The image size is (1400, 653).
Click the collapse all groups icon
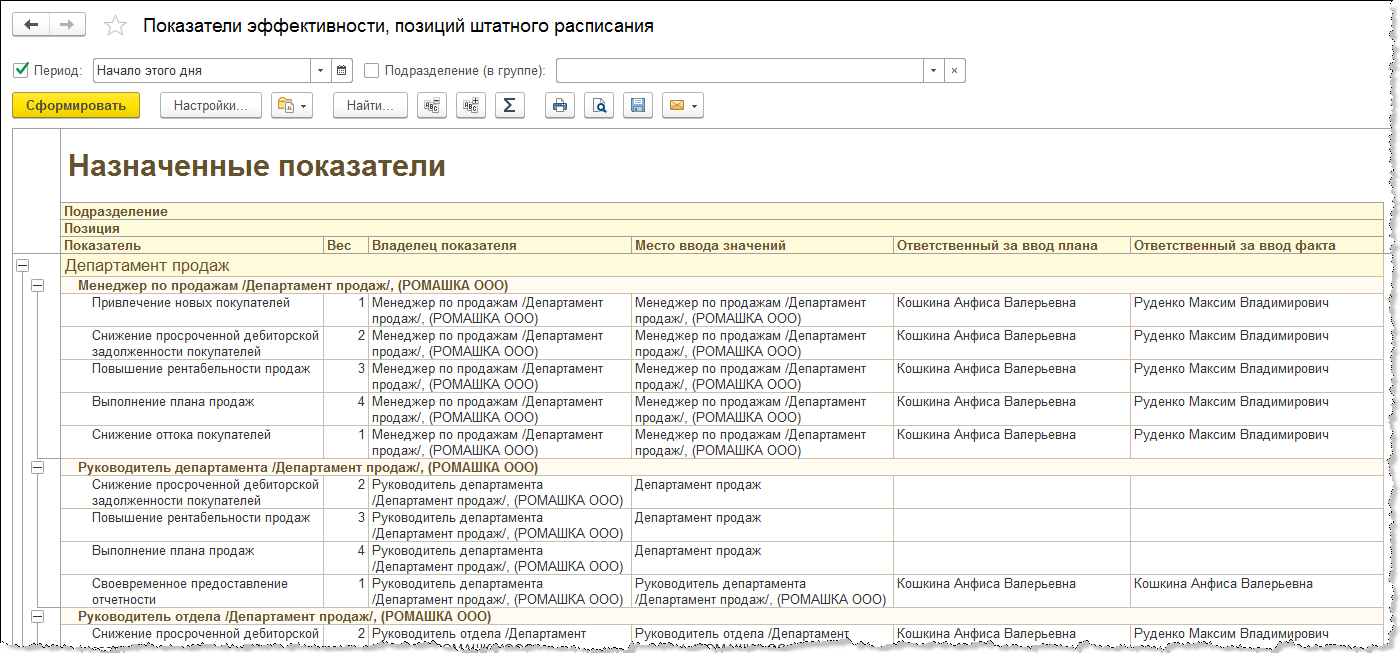432,105
